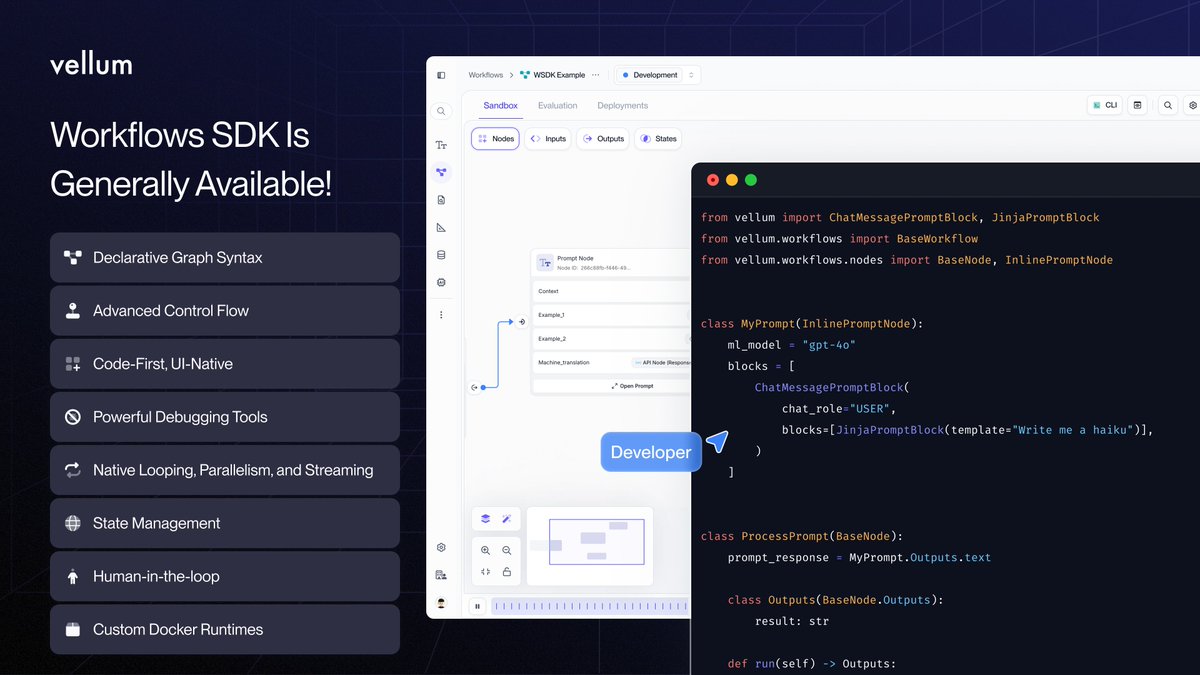Open the organization building icon in the sidebar
This screenshot has width=1200, height=675.
pos(441,575)
